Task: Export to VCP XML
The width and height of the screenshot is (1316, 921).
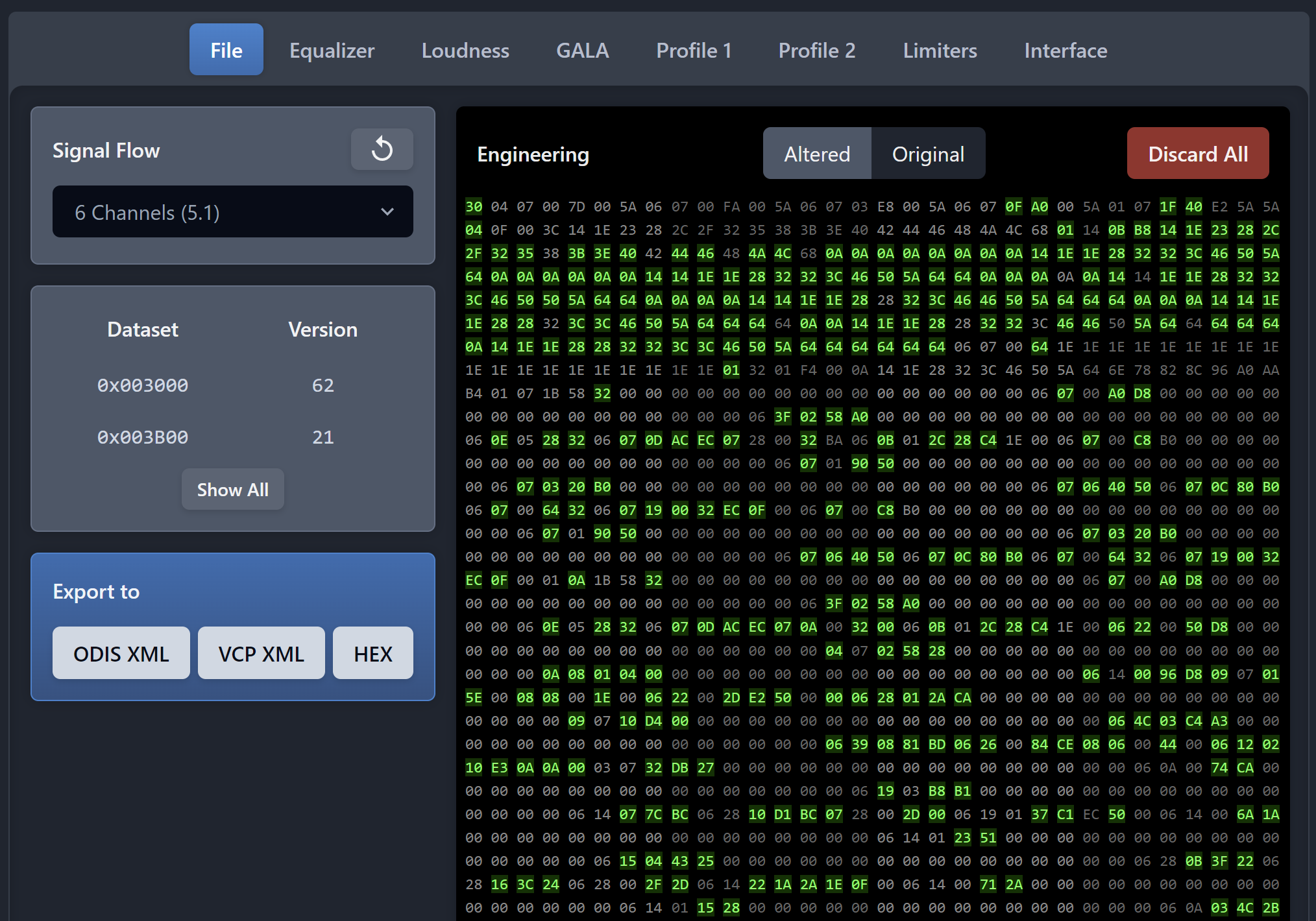Action: click(261, 653)
